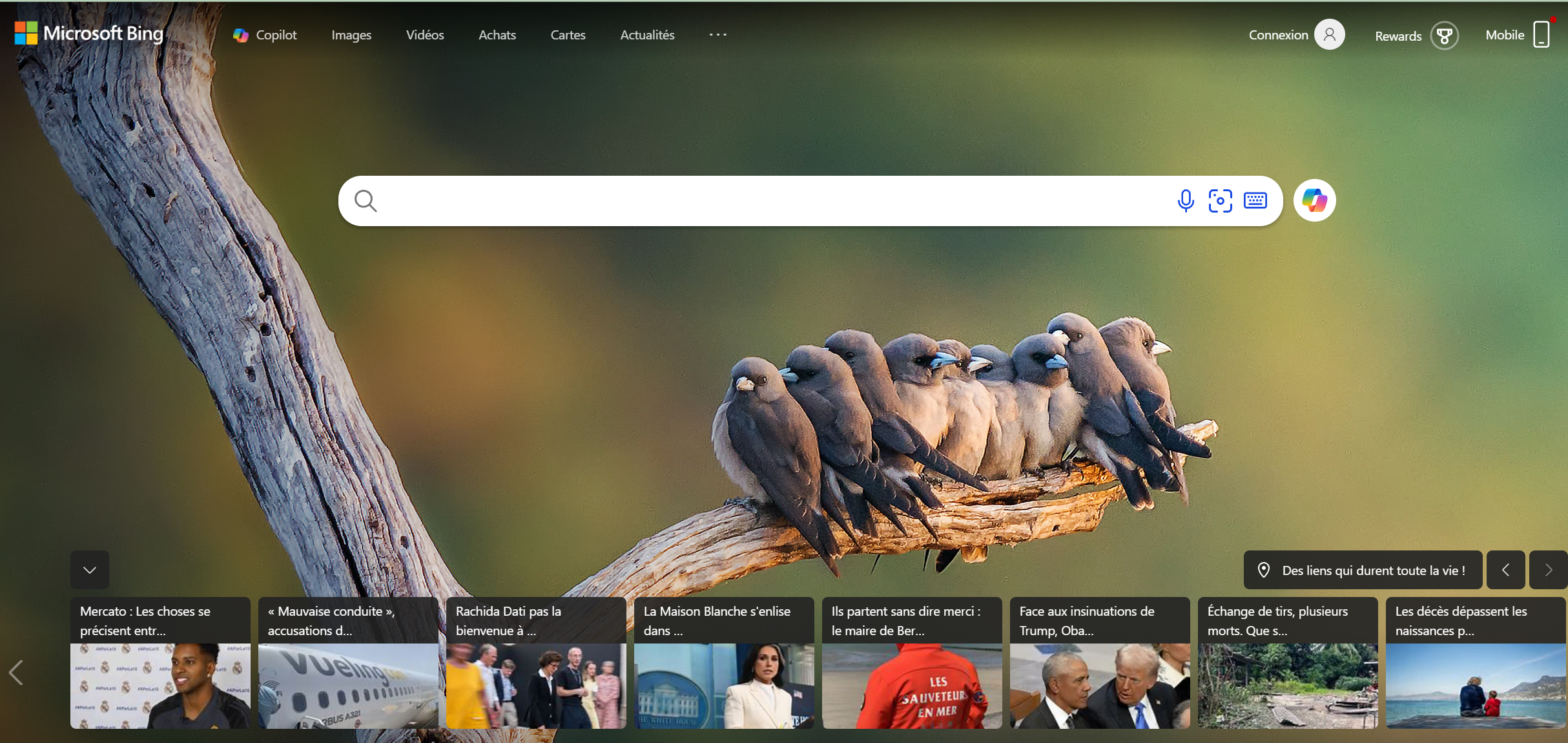This screenshot has width=1568, height=743.
Task: Open the Rewards link
Action: pyautogui.click(x=1398, y=36)
